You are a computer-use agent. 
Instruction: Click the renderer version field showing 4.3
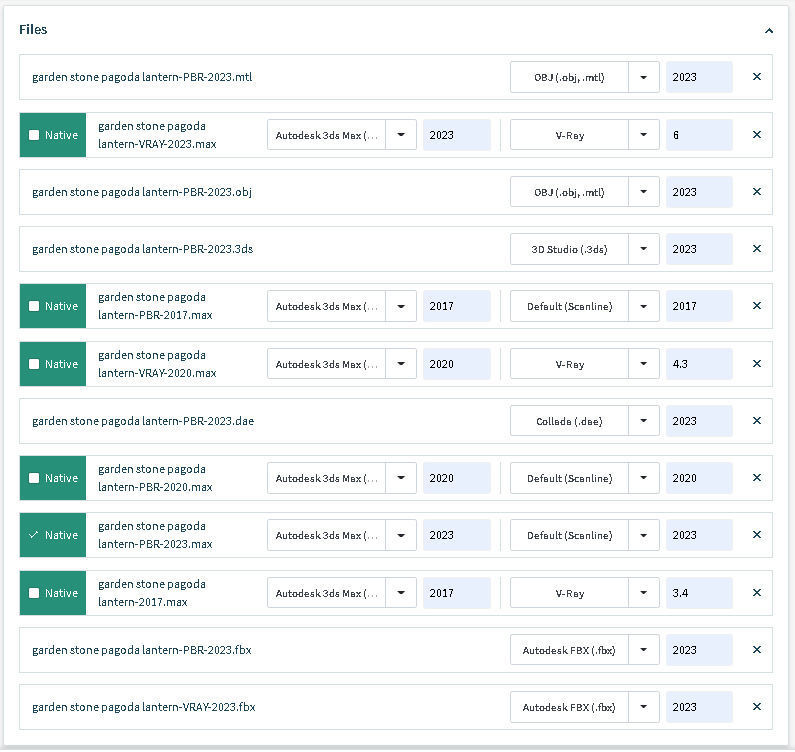click(x=699, y=364)
